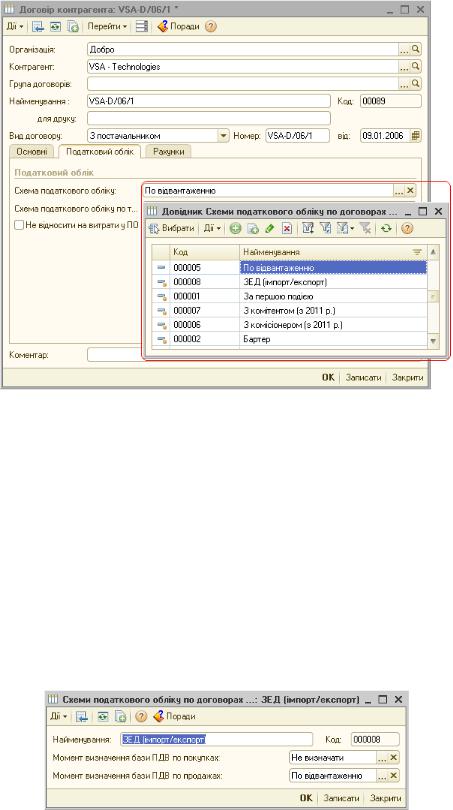This screenshot has height=810, width=453.
Task: Click Закрити in the contract window
Action: [408, 378]
